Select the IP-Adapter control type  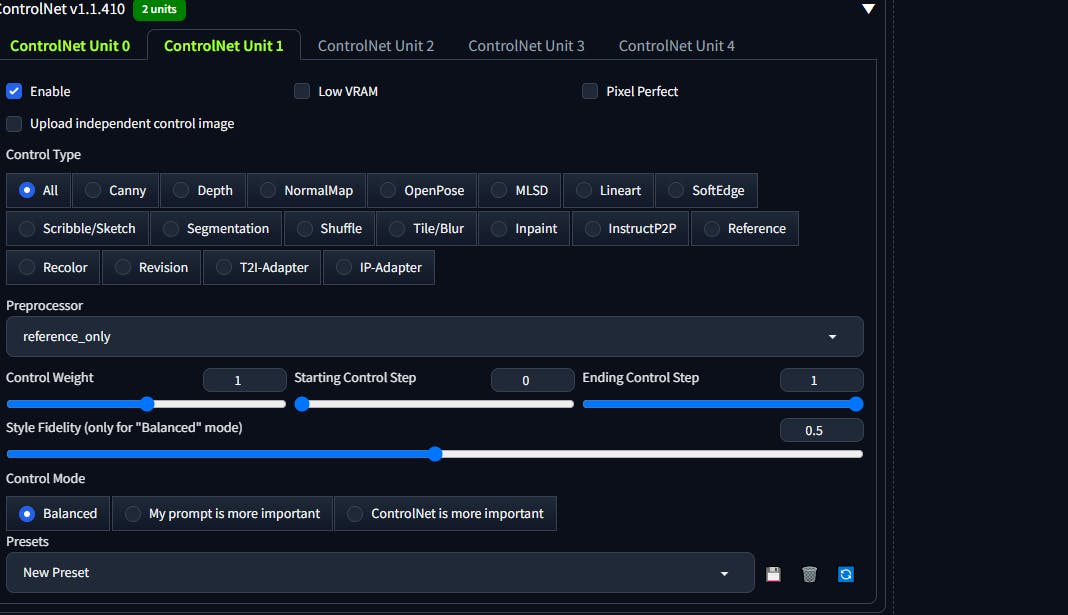[x=378, y=267]
